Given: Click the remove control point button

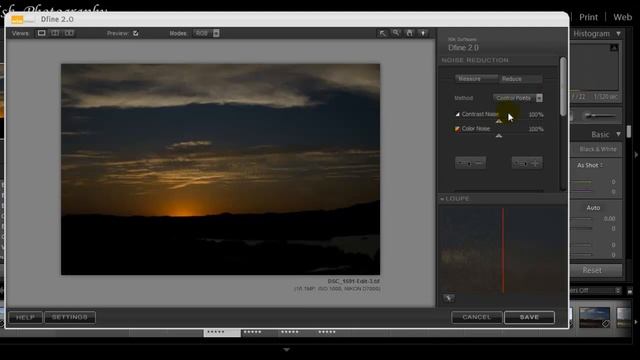Looking at the screenshot, I should pos(471,163).
